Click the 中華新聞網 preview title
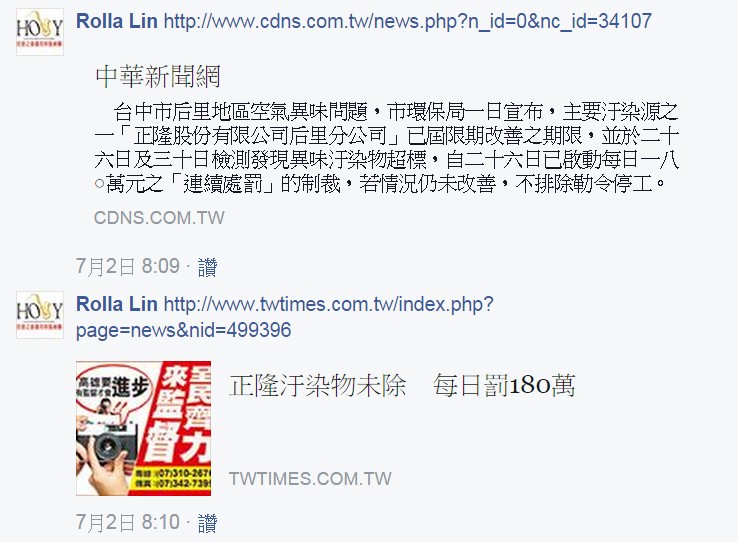The image size is (738, 542). [158, 77]
